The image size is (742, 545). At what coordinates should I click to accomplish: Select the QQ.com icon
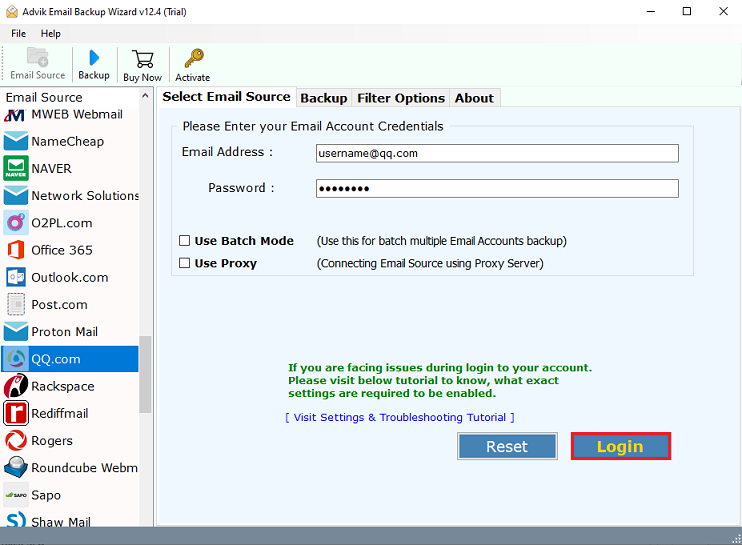click(x=17, y=359)
